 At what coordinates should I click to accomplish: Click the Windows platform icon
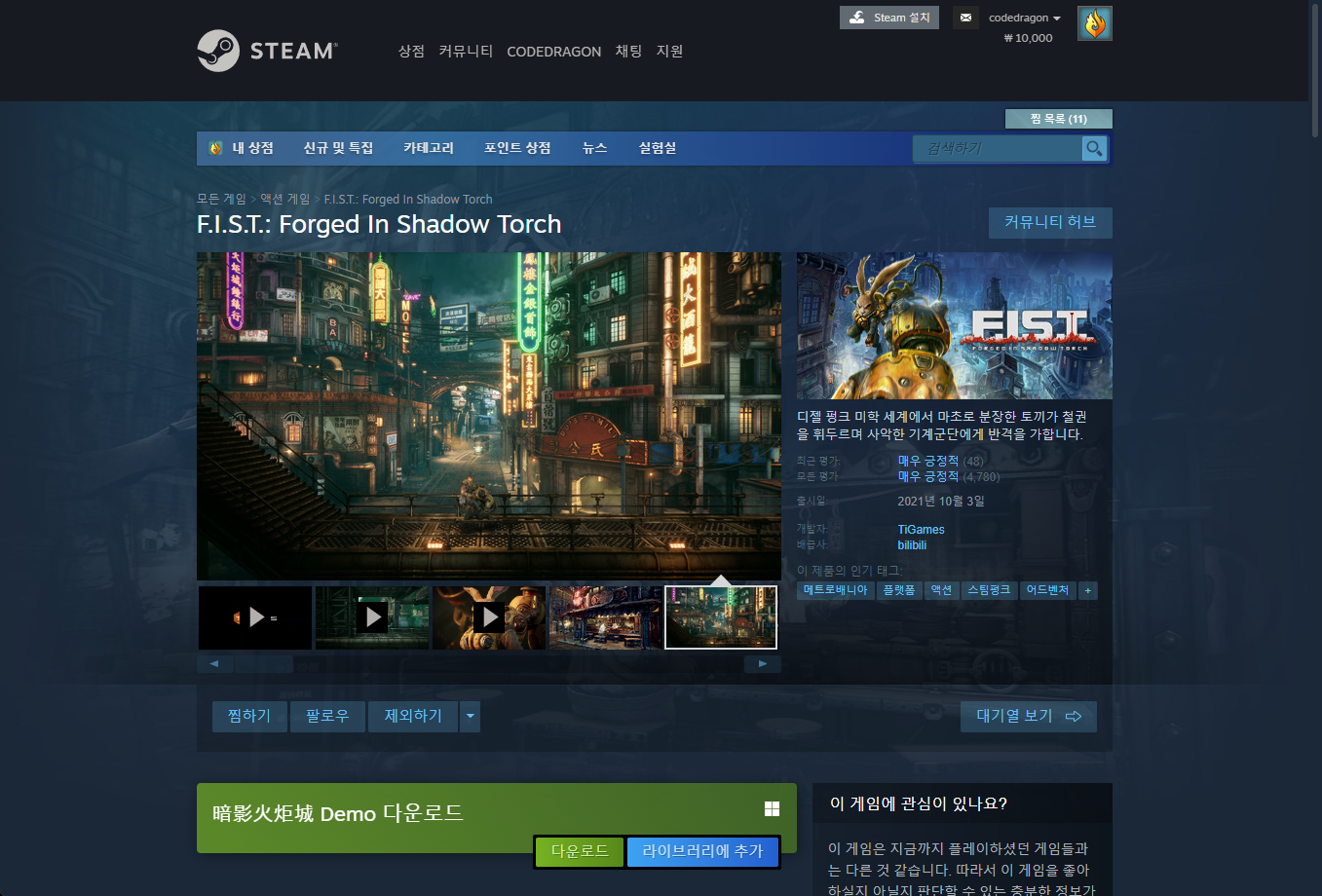click(x=772, y=809)
